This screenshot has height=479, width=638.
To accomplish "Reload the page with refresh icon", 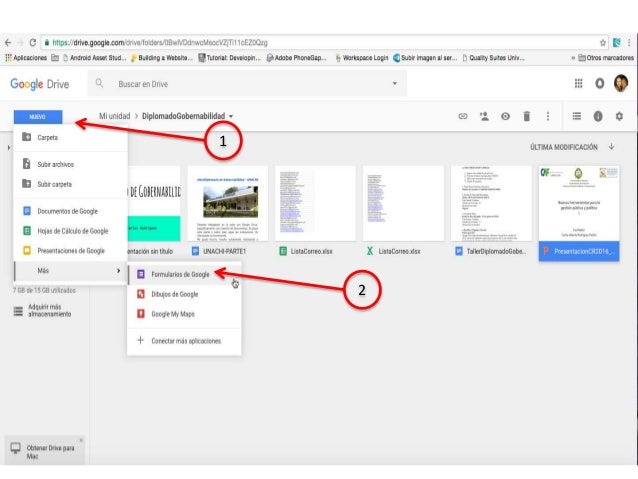I will 33,42.
